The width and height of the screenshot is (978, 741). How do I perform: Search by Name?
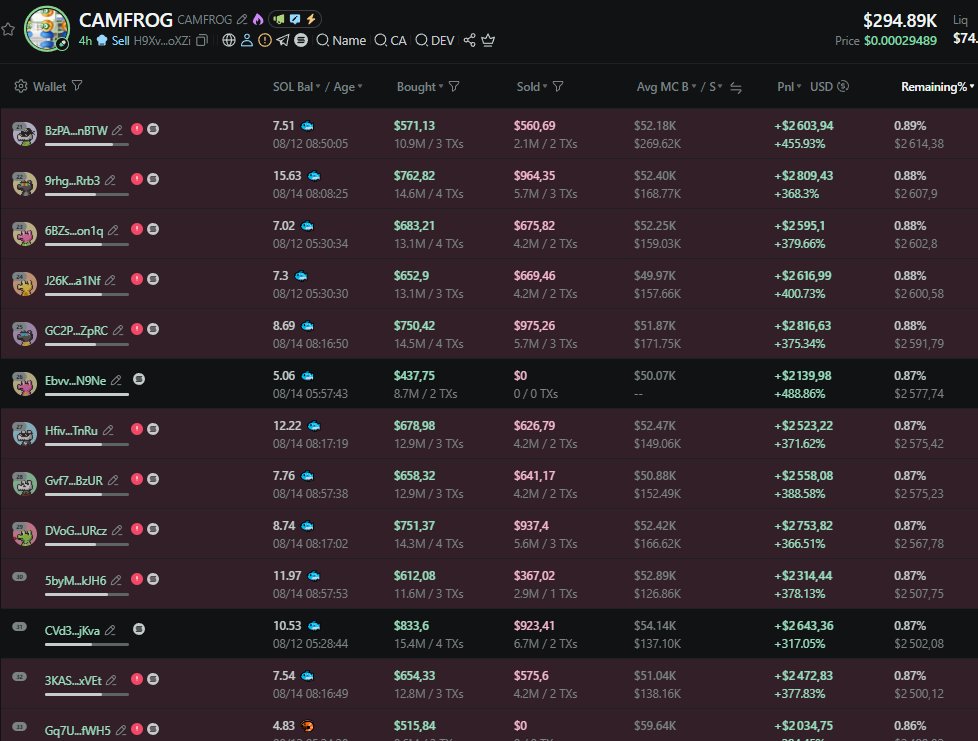(341, 41)
